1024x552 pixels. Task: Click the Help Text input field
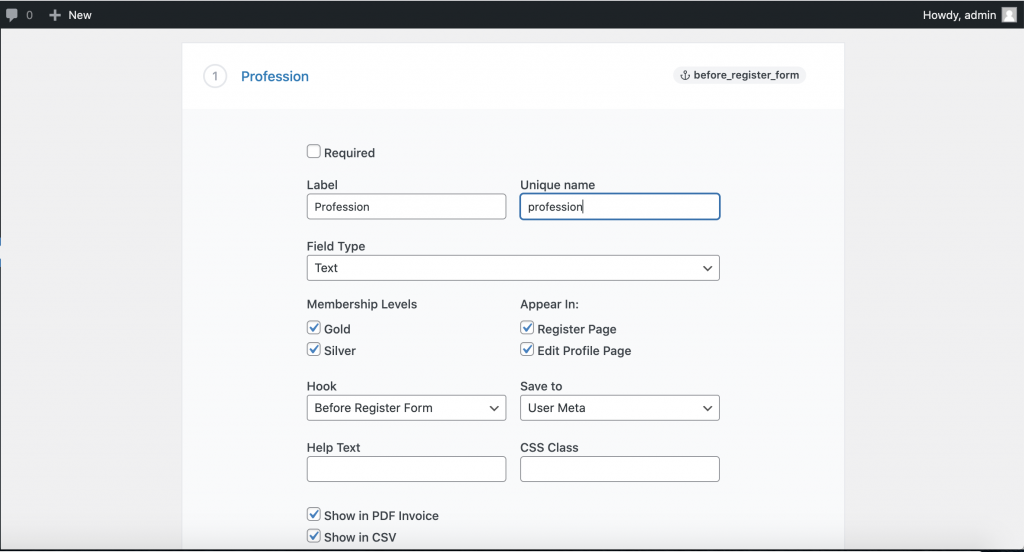[x=406, y=469]
